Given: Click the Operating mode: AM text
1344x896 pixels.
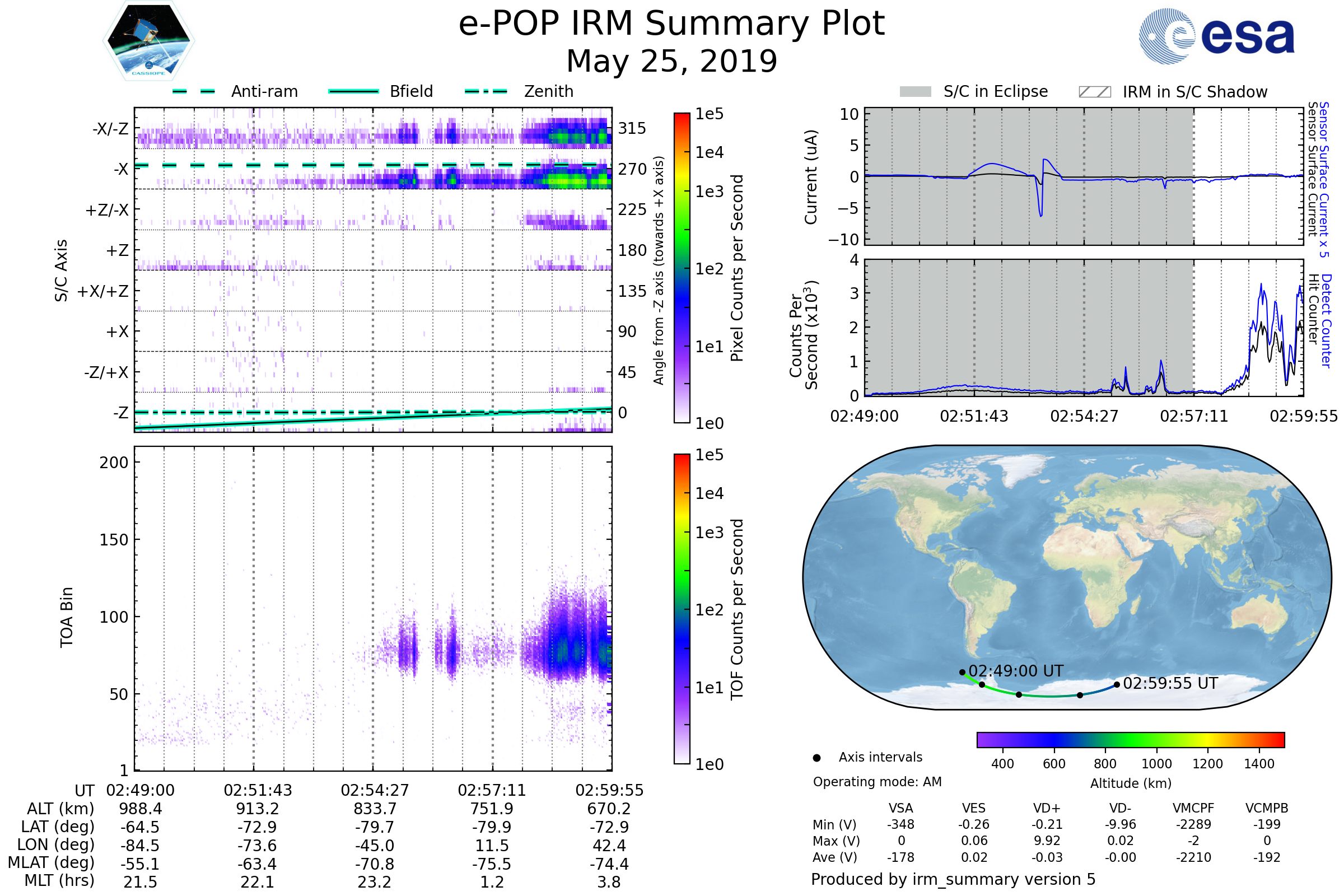Looking at the screenshot, I should point(877,782).
